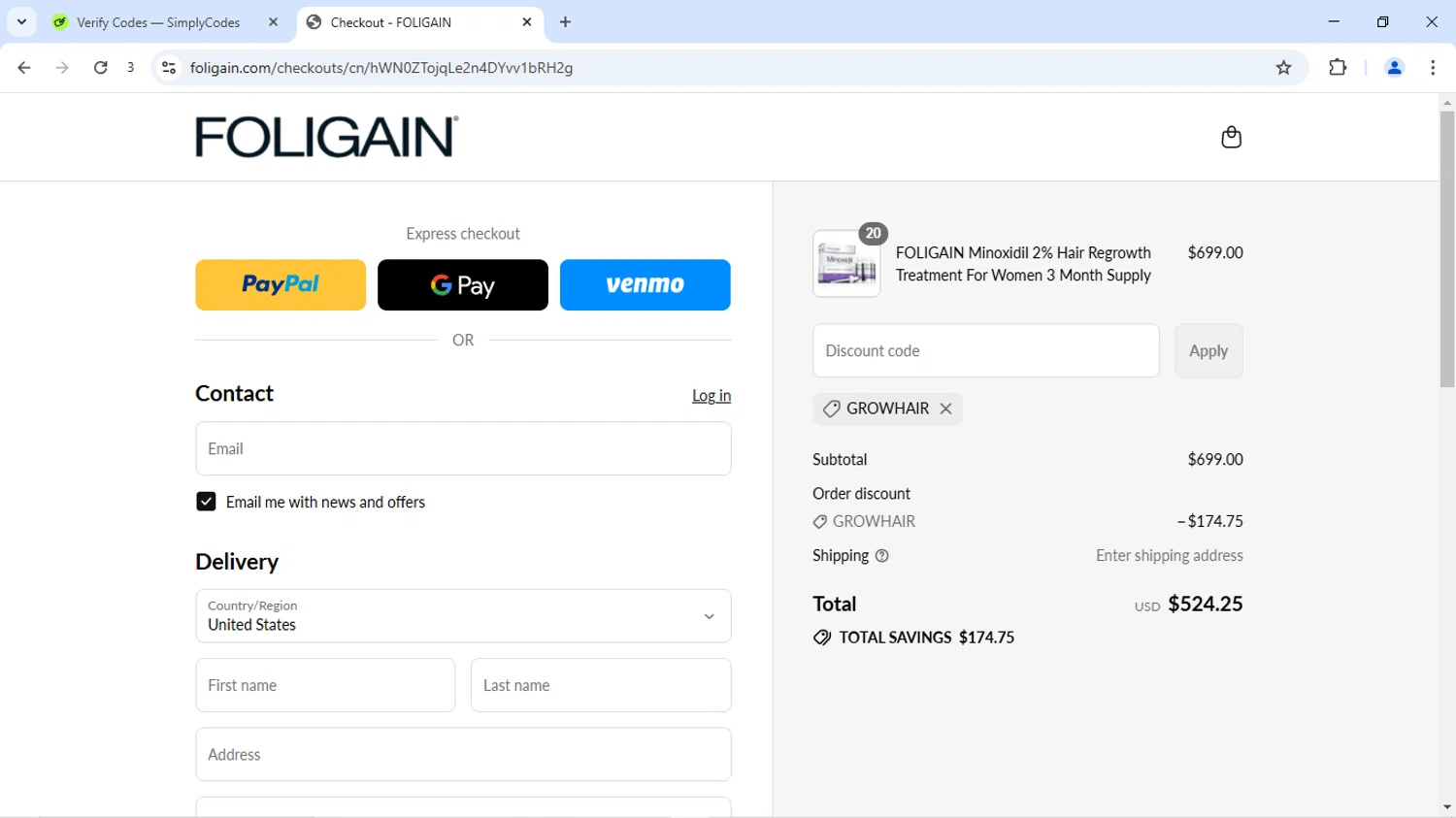1456x818 pixels.
Task: Open a new browser tab
Action: pyautogui.click(x=565, y=22)
